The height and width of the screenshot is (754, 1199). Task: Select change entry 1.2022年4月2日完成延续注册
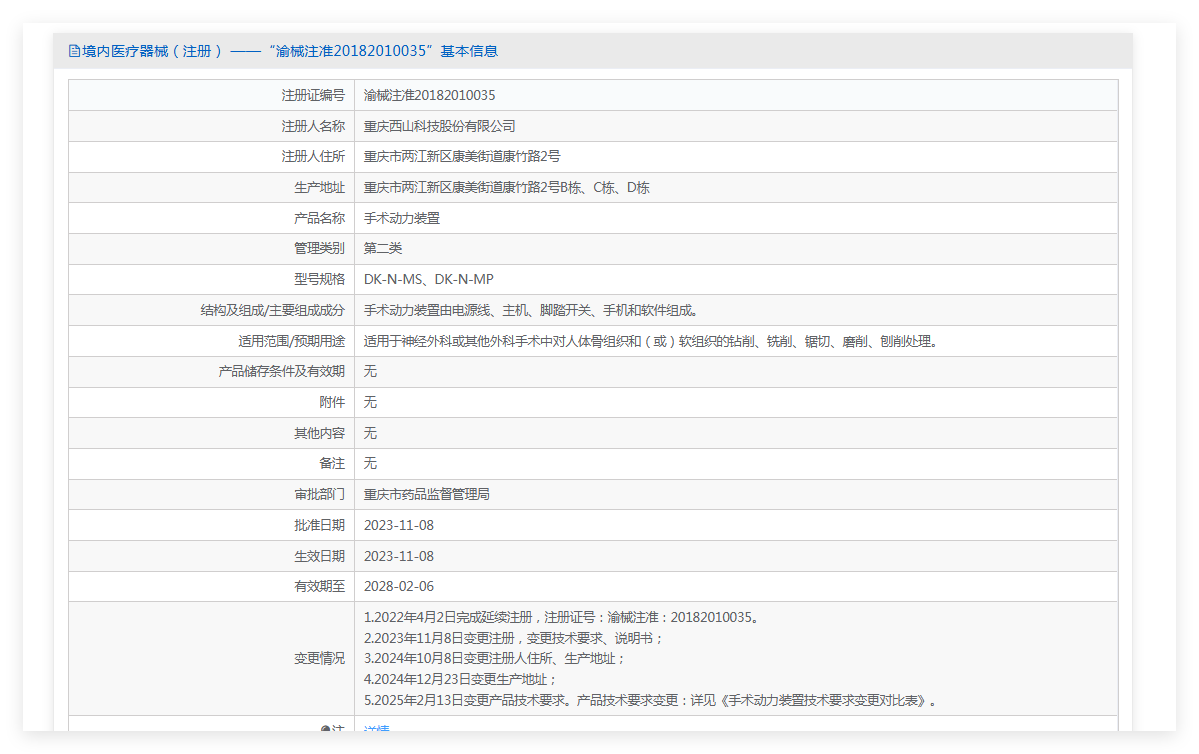pos(564,617)
